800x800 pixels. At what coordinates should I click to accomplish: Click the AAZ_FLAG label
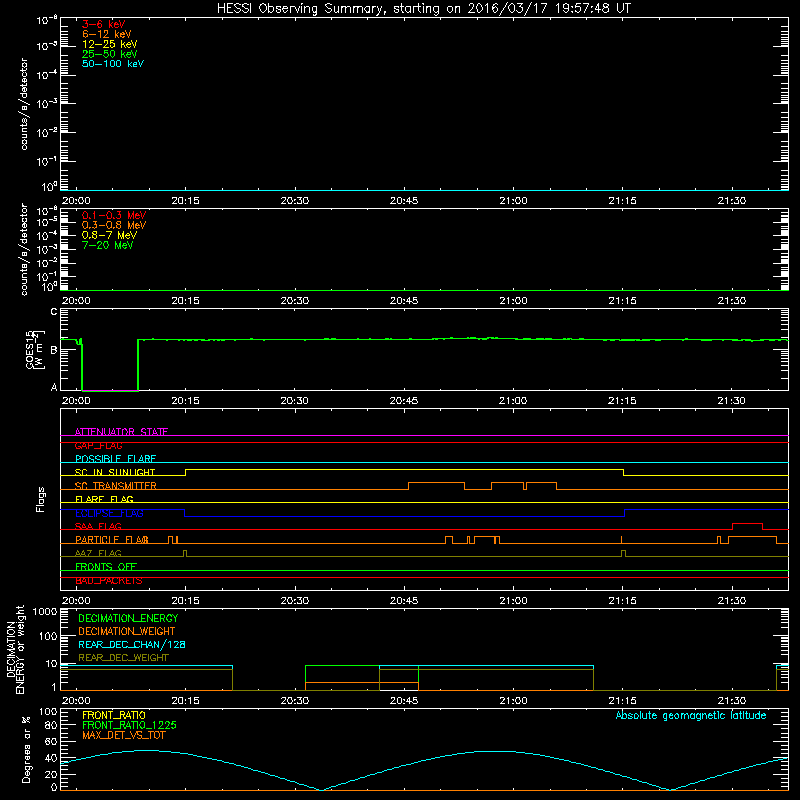click(x=98, y=553)
